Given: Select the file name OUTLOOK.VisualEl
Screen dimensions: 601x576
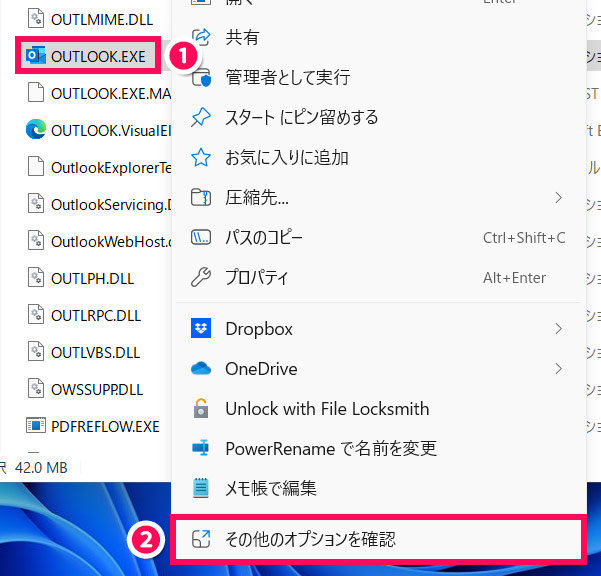Looking at the screenshot, I should coord(111,130).
